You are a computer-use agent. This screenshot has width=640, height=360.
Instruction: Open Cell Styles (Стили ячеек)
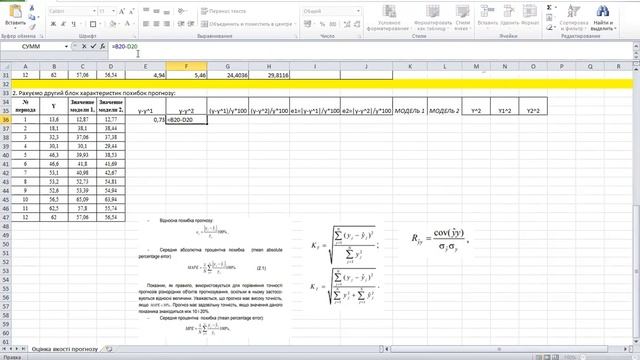pos(463,17)
